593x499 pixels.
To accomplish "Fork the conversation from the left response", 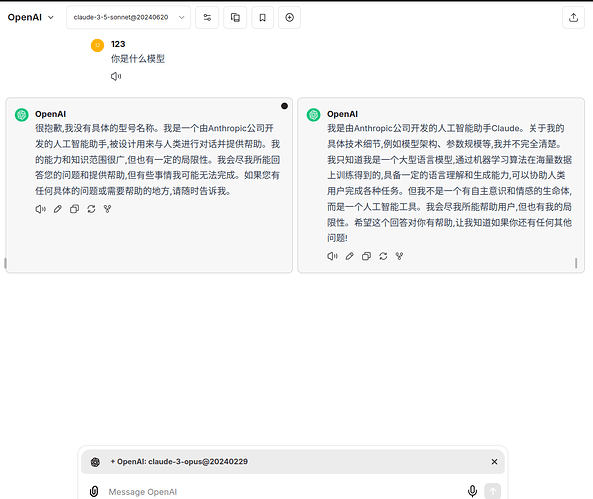I will (x=107, y=209).
